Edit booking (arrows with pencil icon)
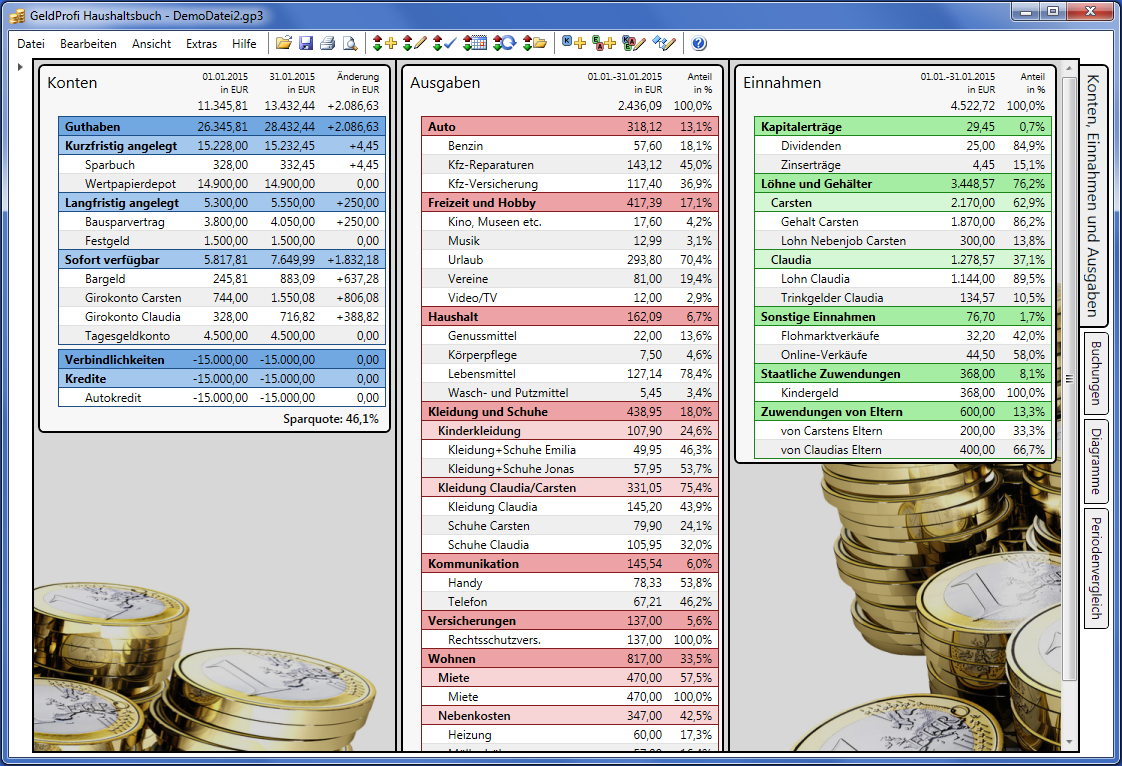Screen dimensions: 1122x766 [x=414, y=43]
